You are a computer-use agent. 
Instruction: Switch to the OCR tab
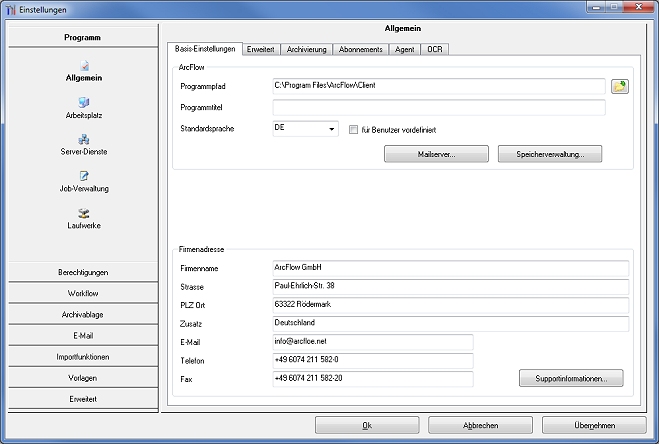pyautogui.click(x=435, y=48)
